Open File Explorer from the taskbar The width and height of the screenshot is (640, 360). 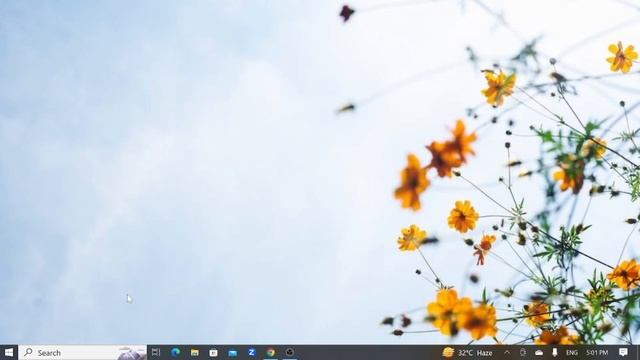[x=195, y=352]
